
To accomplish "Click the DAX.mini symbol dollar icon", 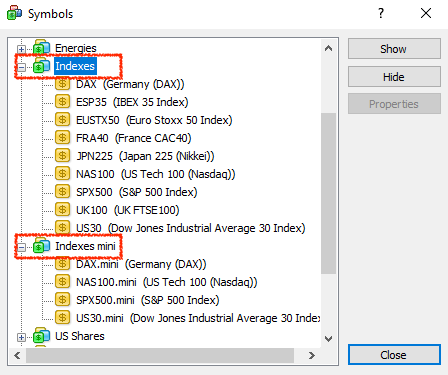I will click(x=62, y=264).
